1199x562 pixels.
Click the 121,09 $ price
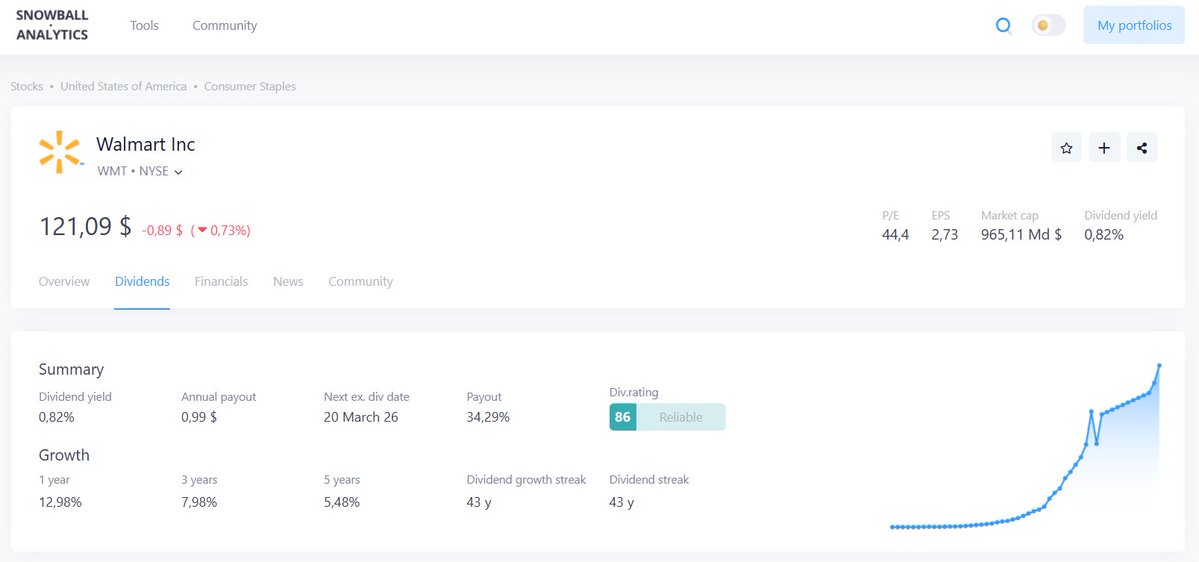[x=86, y=227]
